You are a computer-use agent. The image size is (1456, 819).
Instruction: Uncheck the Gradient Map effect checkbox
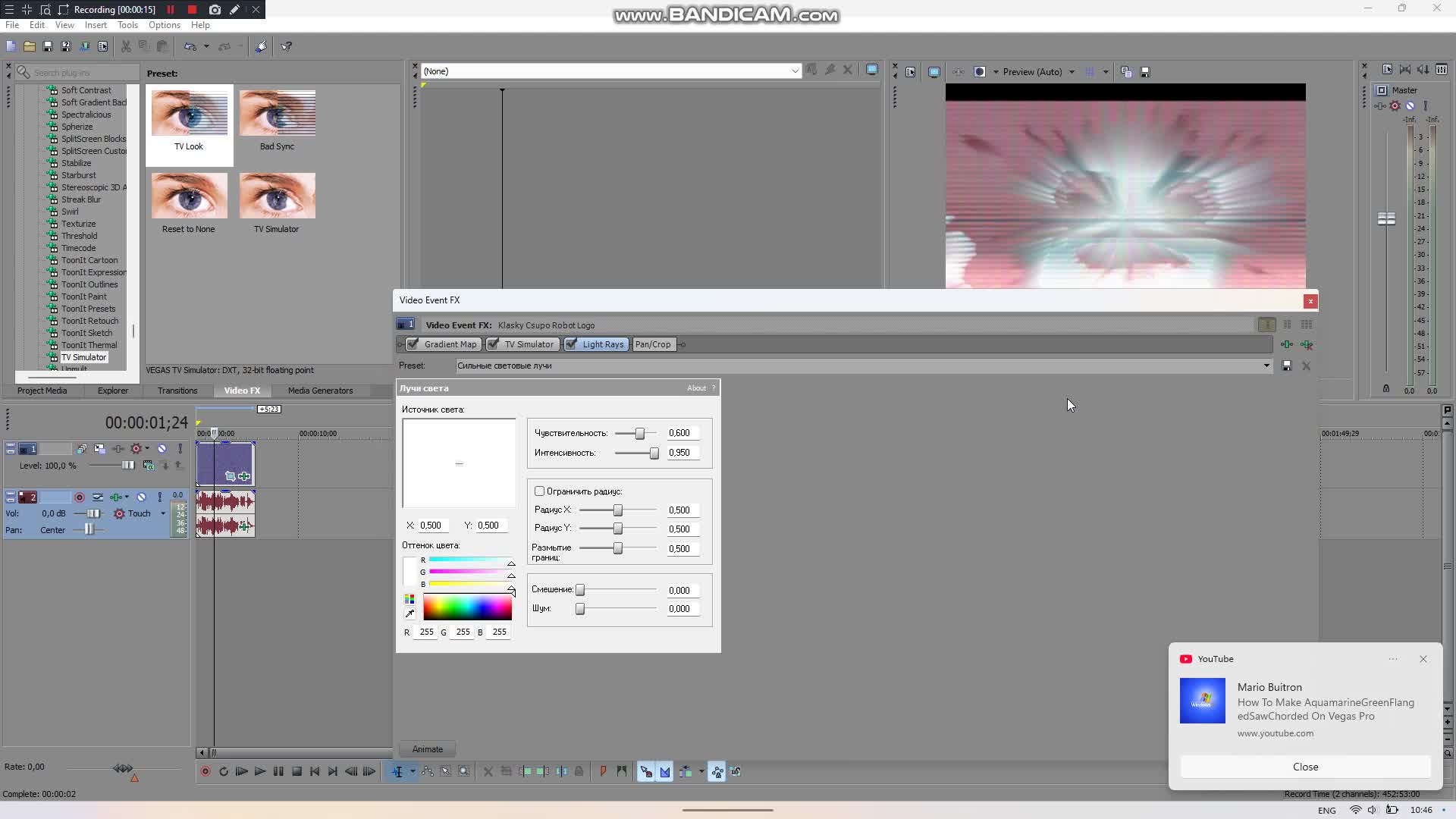(x=413, y=344)
